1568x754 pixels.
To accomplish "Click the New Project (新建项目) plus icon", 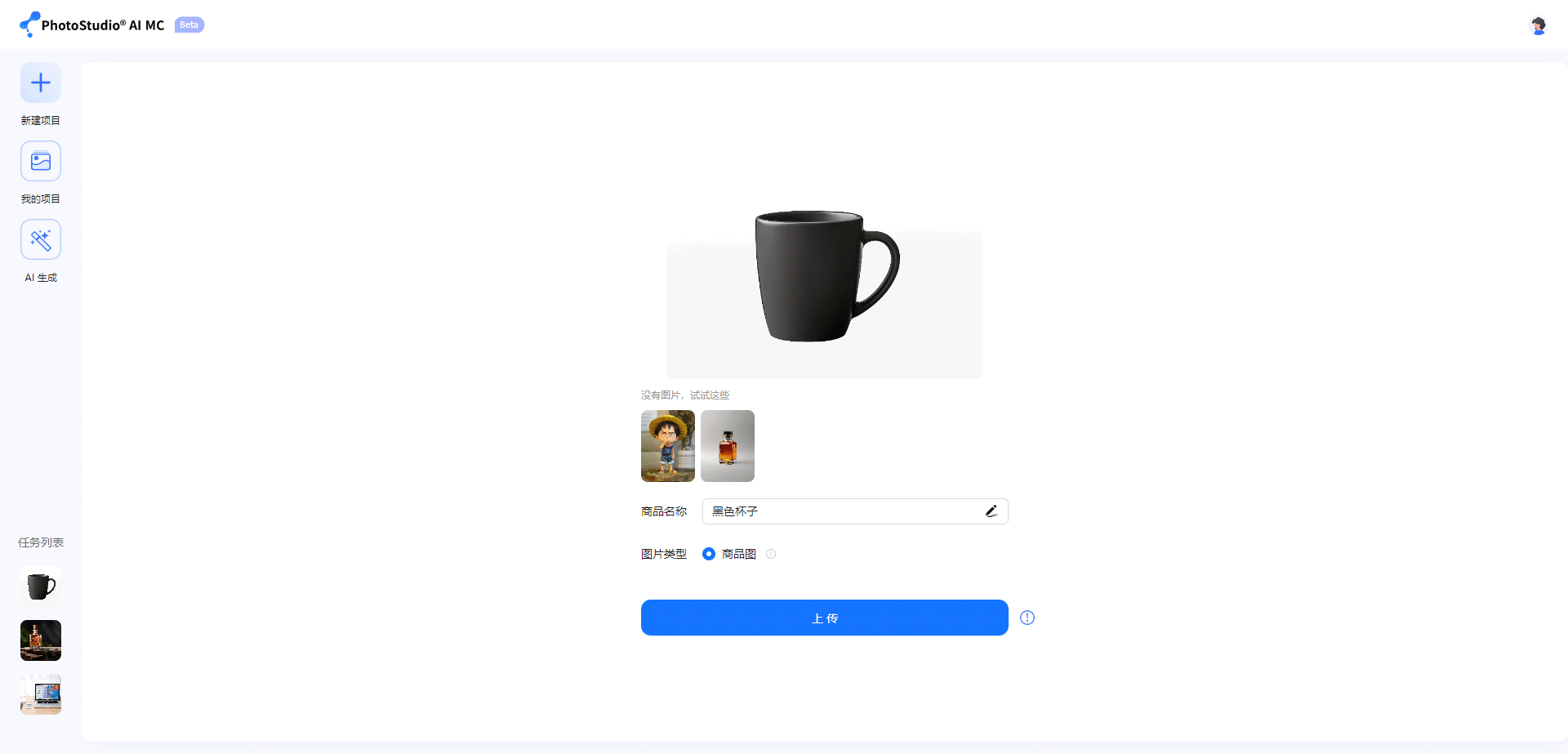I will (x=41, y=83).
